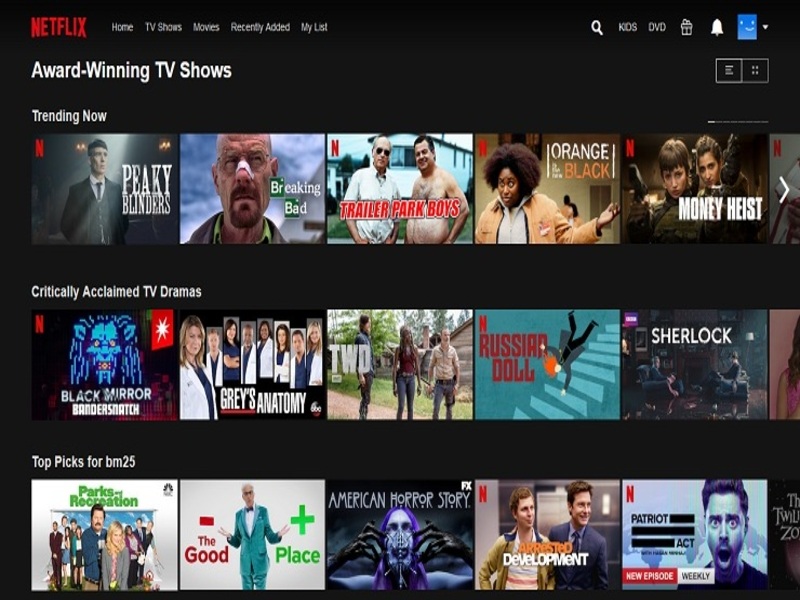
Task: Open the notifications bell
Action: pyautogui.click(x=717, y=27)
